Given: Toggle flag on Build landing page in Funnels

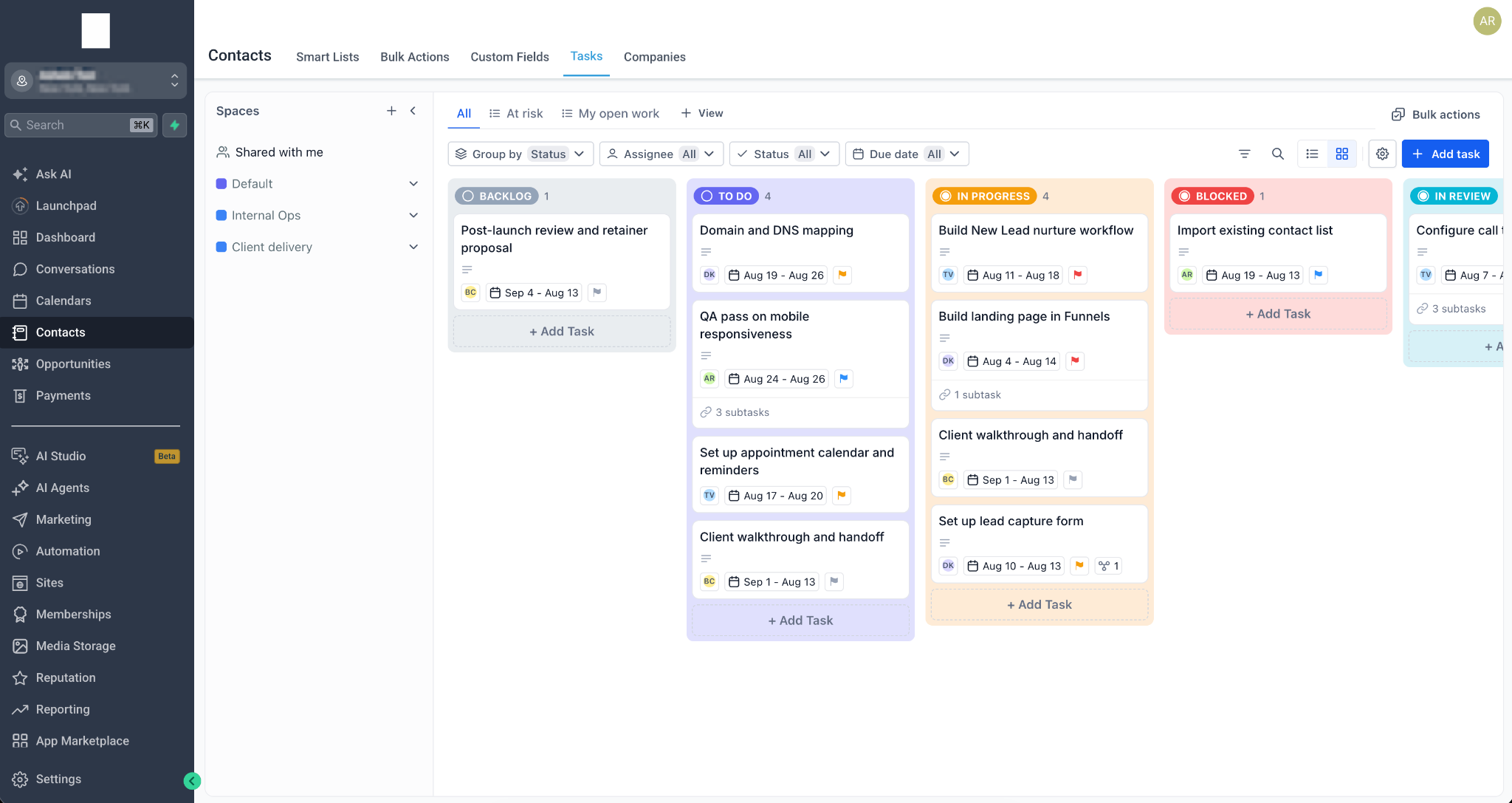Looking at the screenshot, I should pyautogui.click(x=1075, y=361).
